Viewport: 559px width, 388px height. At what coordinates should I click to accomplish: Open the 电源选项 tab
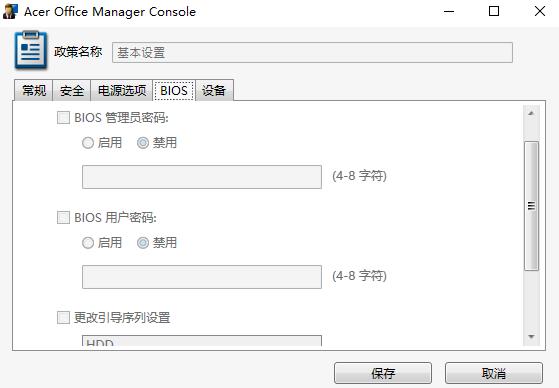(122, 91)
